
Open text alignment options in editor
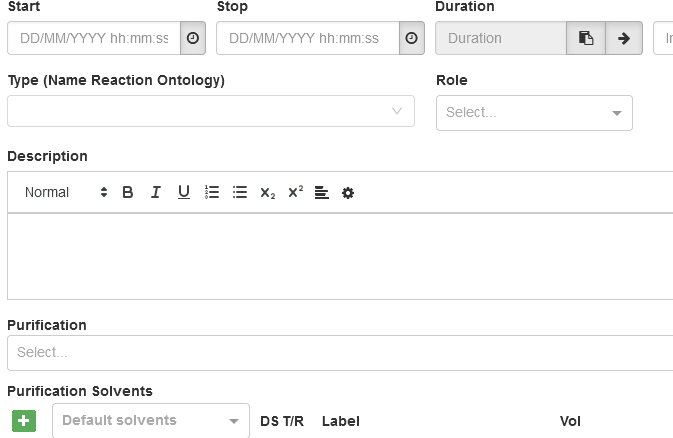tap(322, 192)
